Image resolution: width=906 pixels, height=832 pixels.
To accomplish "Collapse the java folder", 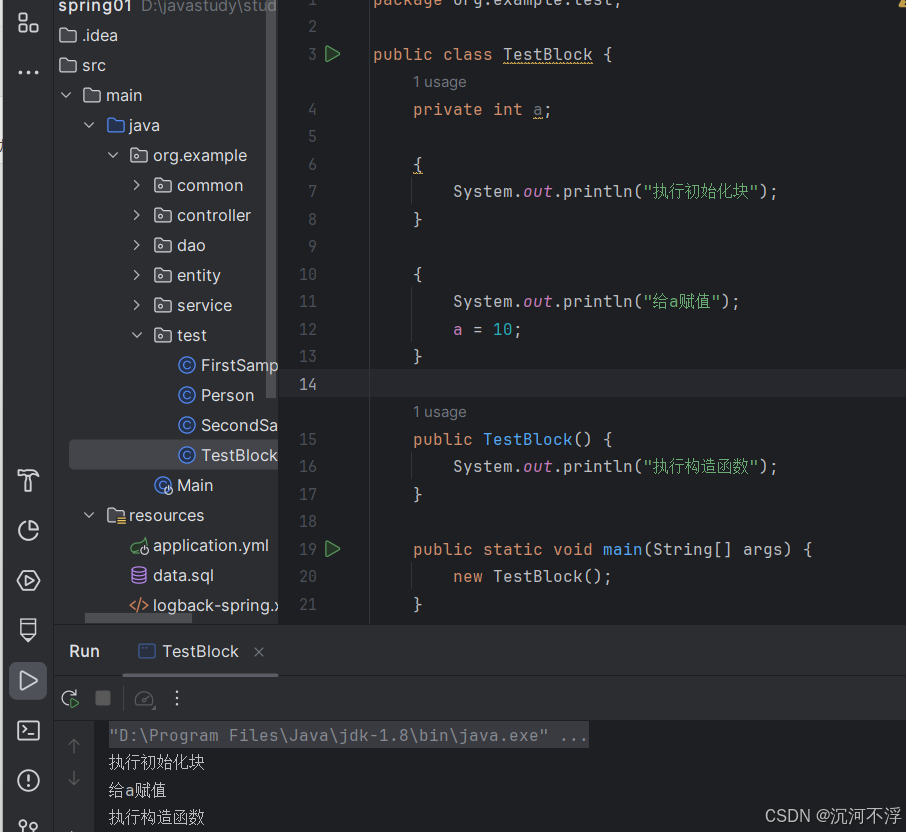I will pos(90,125).
